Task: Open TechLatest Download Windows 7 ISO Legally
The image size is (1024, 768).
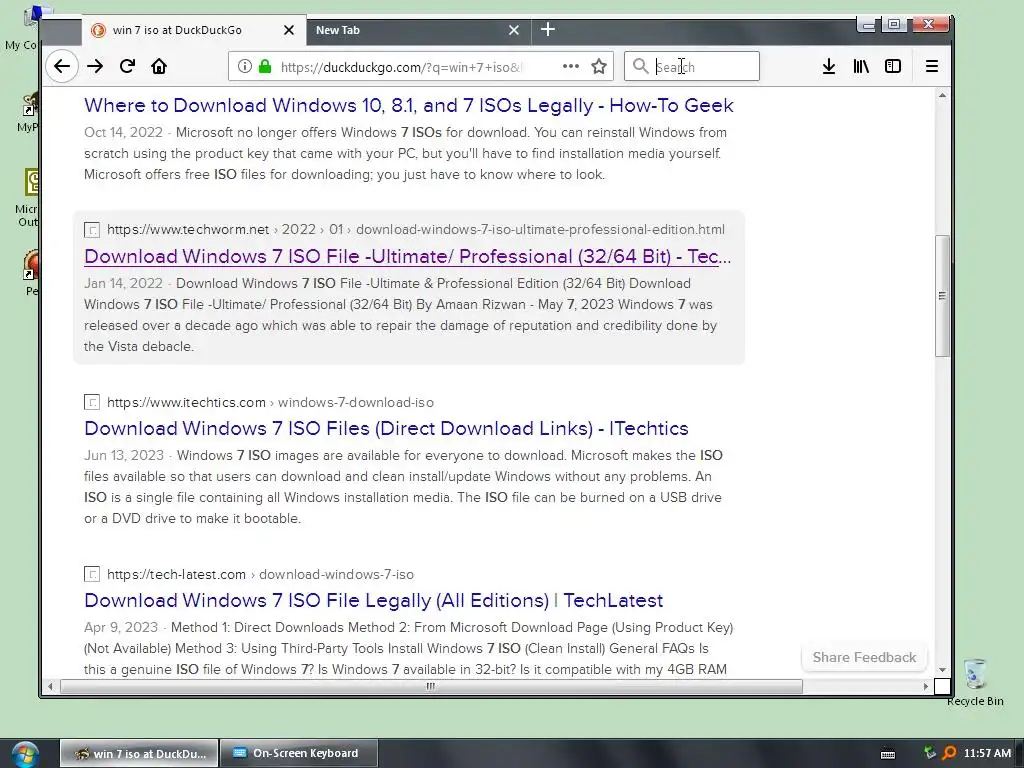Action: coord(374,600)
